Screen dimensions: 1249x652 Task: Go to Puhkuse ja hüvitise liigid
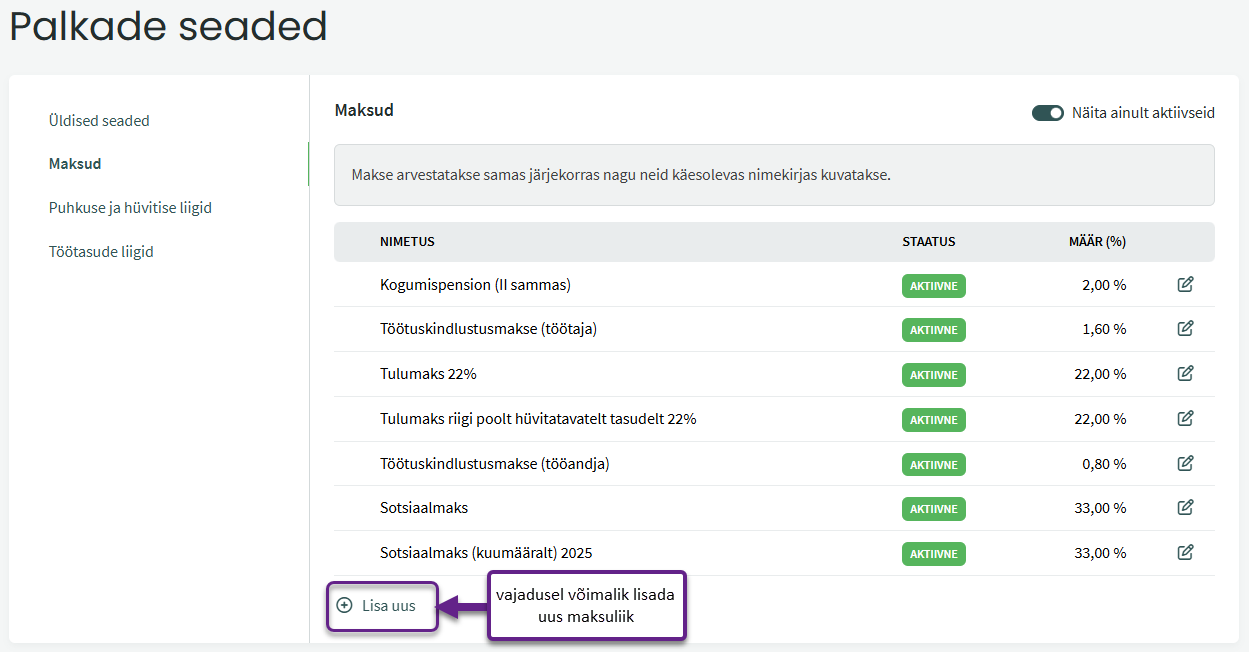coord(130,208)
